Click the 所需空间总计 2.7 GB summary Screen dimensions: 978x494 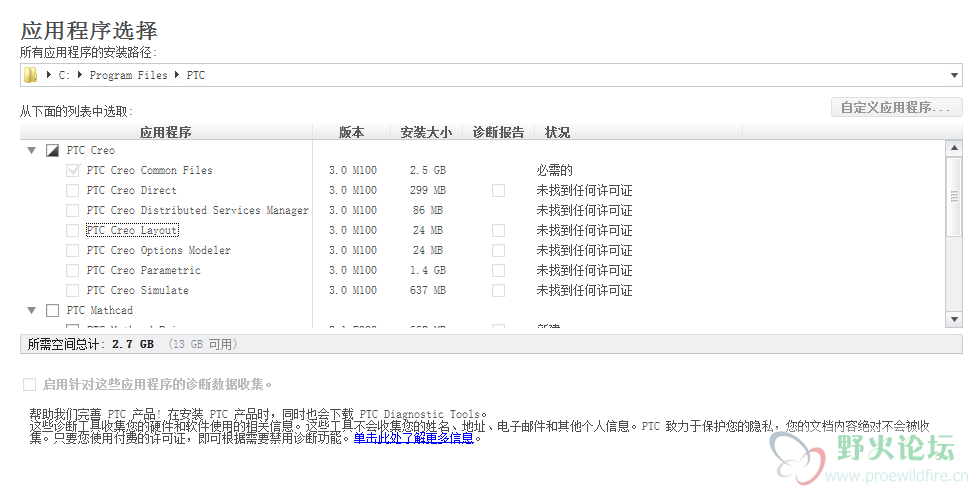(x=91, y=344)
